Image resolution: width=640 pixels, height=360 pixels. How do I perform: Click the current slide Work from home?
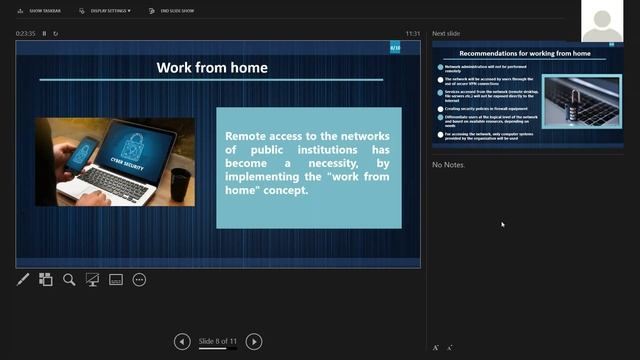[x=218, y=154]
